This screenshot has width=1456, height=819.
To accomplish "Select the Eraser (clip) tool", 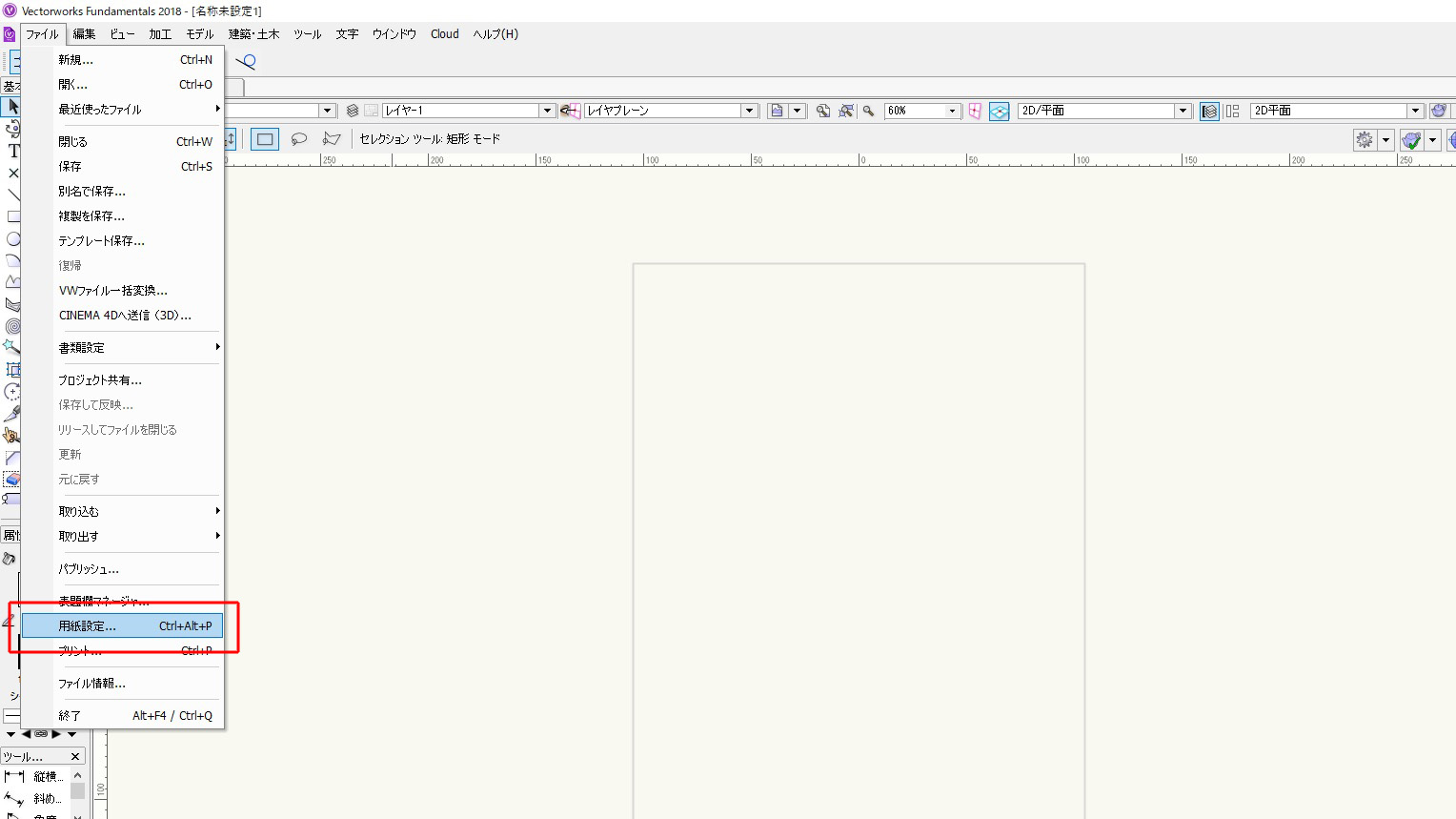I will [x=12, y=479].
